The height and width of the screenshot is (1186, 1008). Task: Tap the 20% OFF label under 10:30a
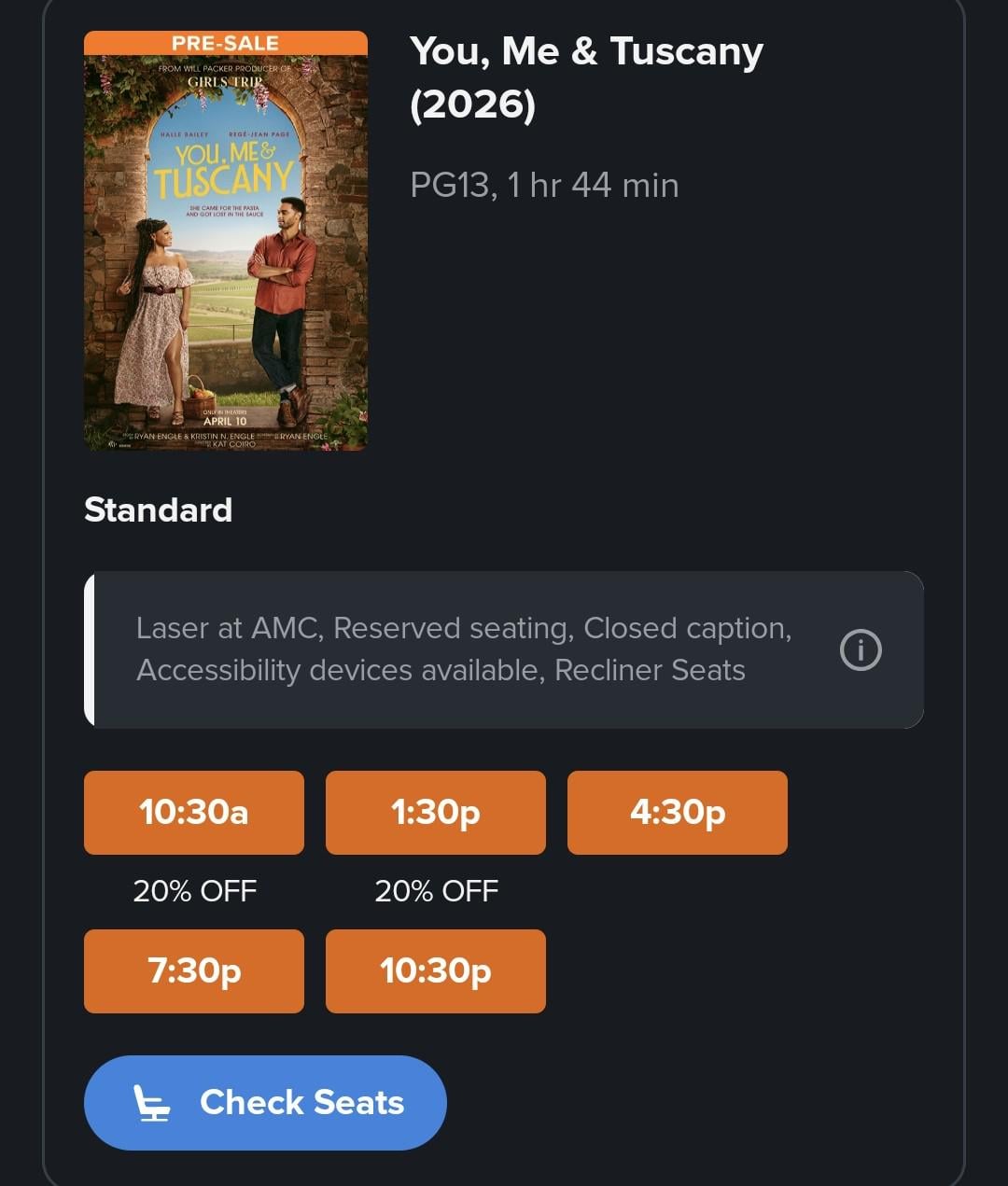194,891
